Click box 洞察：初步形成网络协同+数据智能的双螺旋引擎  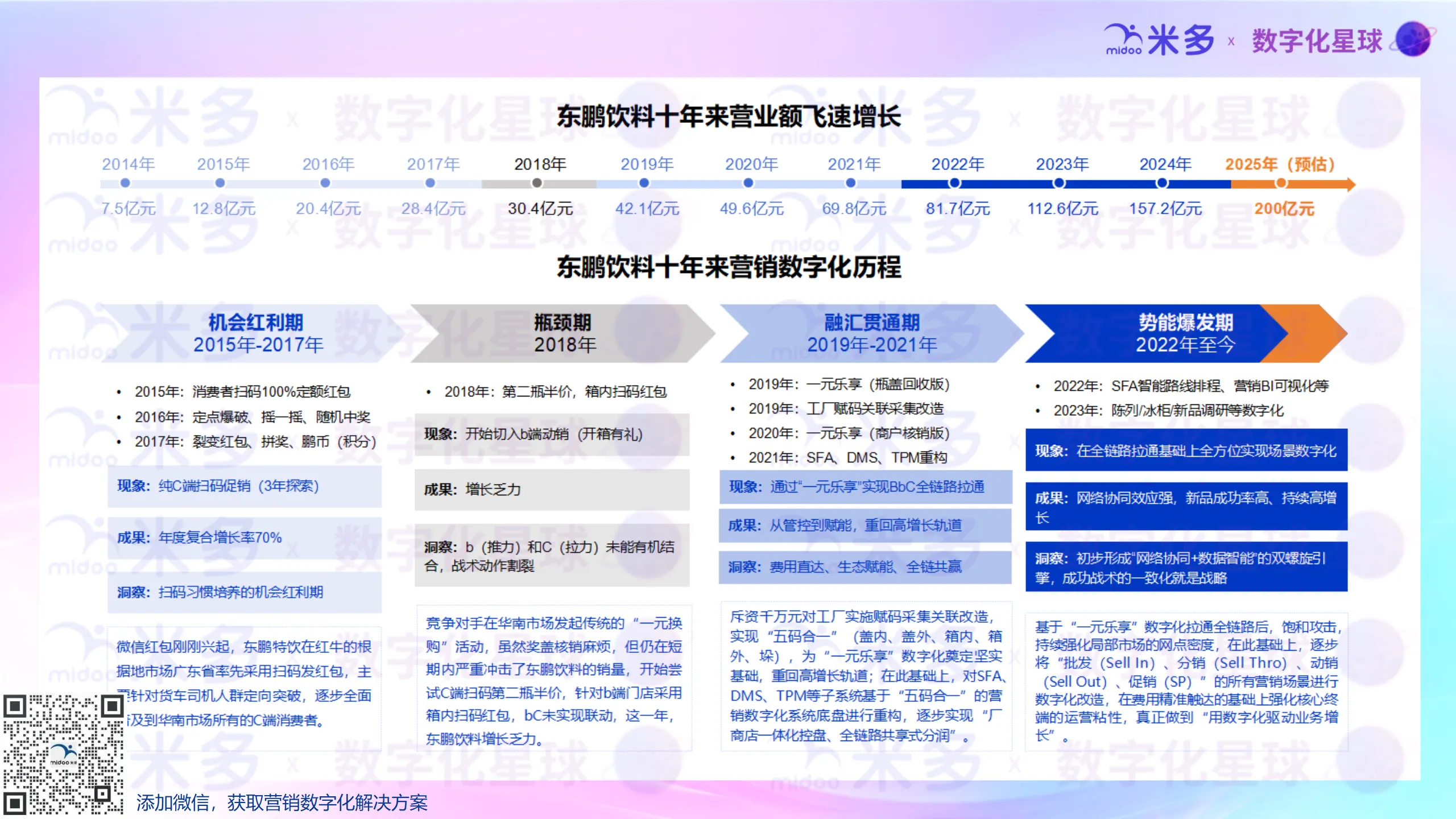[1186, 567]
